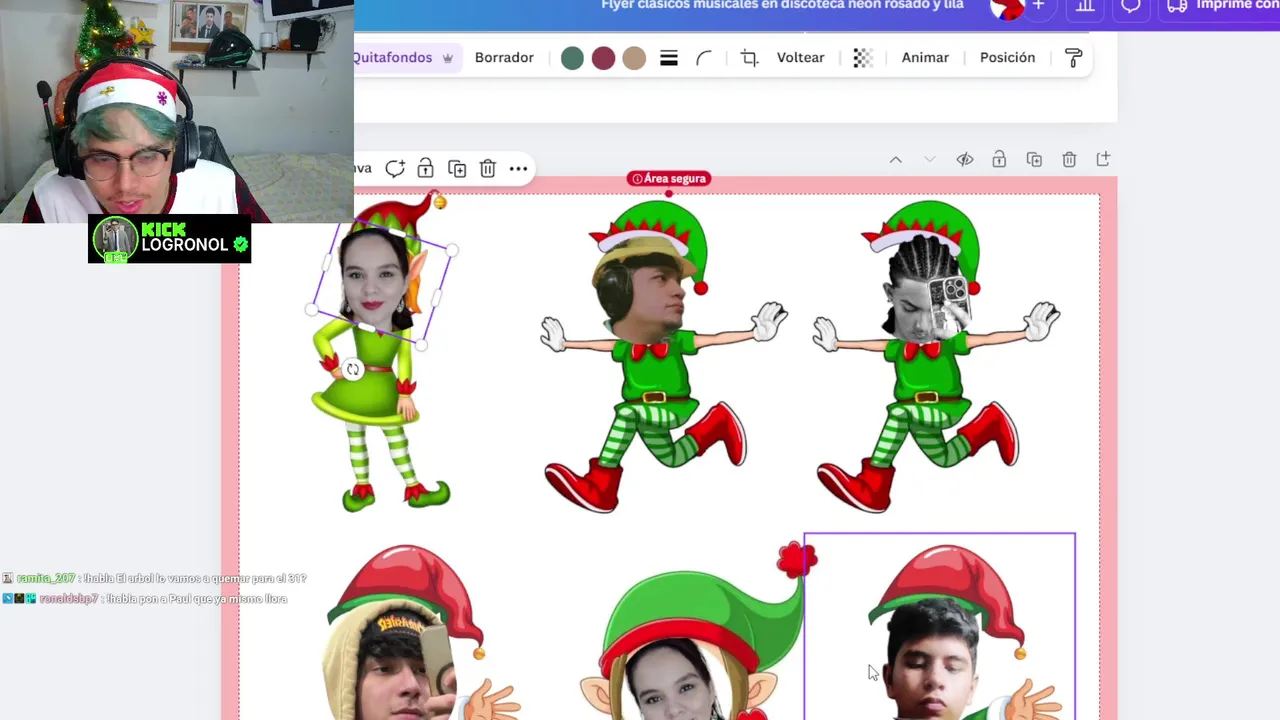Screen dimensions: 1280x720
Task: Lock the page with the padlock icon
Action: coord(999,159)
